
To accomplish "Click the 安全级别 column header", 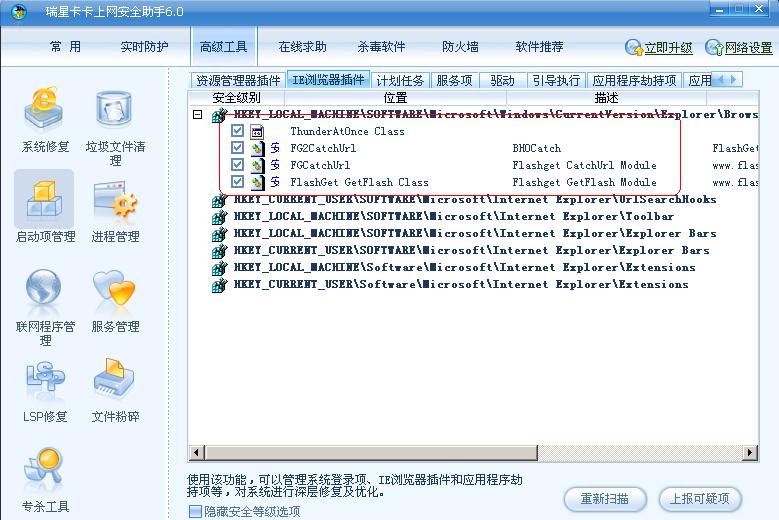I will tap(236, 97).
